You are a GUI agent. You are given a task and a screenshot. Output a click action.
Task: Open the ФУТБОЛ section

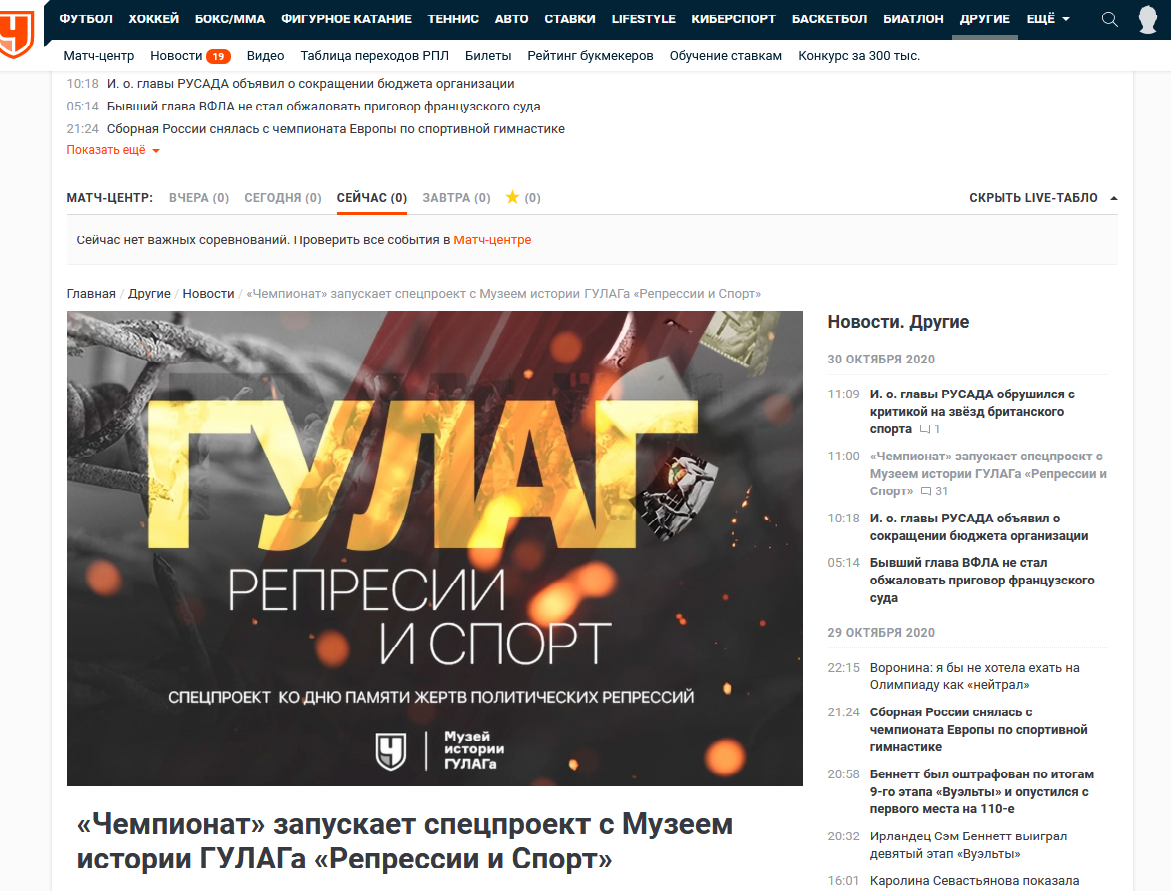click(86, 19)
